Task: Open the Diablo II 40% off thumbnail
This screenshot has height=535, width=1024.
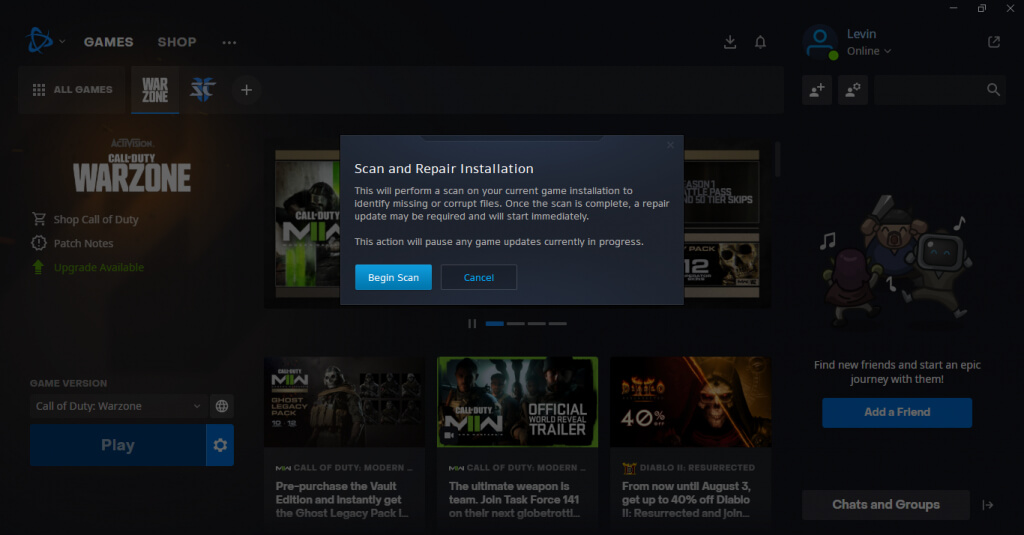Action: point(690,402)
